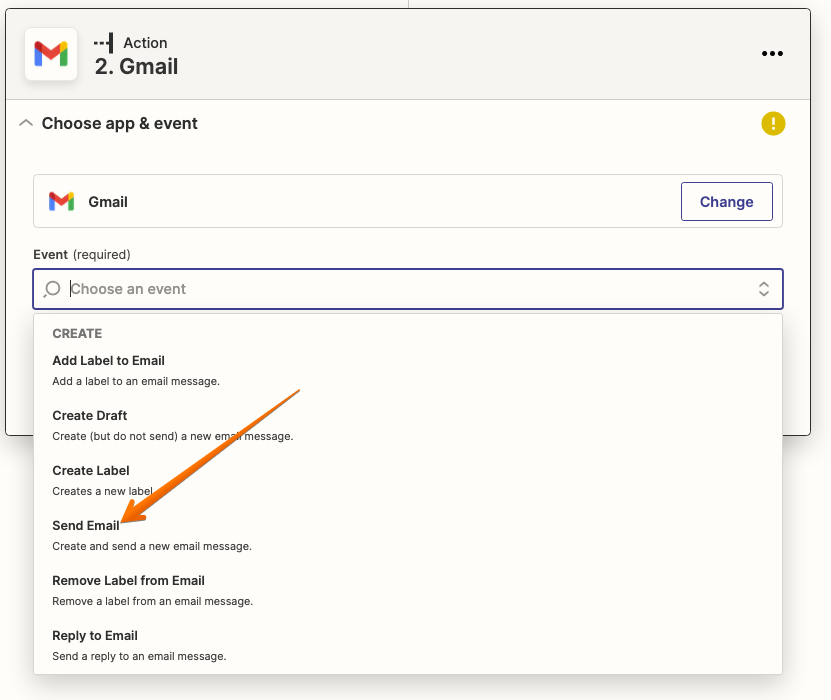Viewport: 831px width, 700px height.
Task: Click the Event (required) field label
Action: pos(82,254)
